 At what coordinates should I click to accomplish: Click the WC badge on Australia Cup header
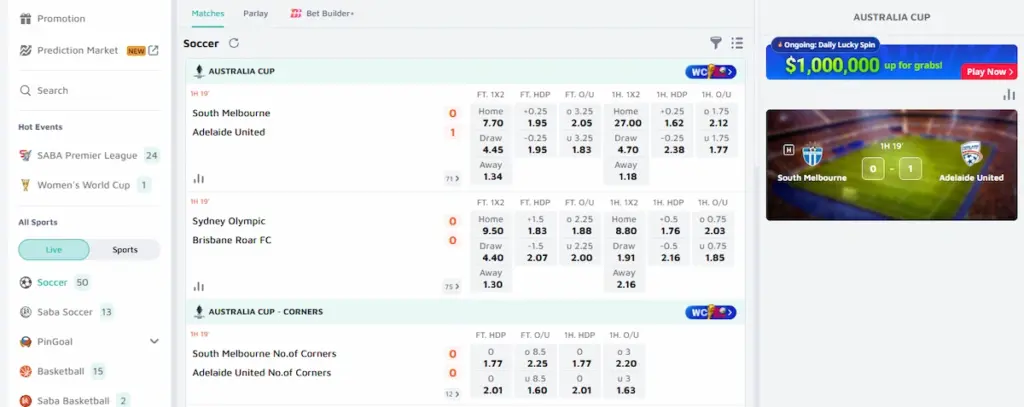tap(711, 71)
